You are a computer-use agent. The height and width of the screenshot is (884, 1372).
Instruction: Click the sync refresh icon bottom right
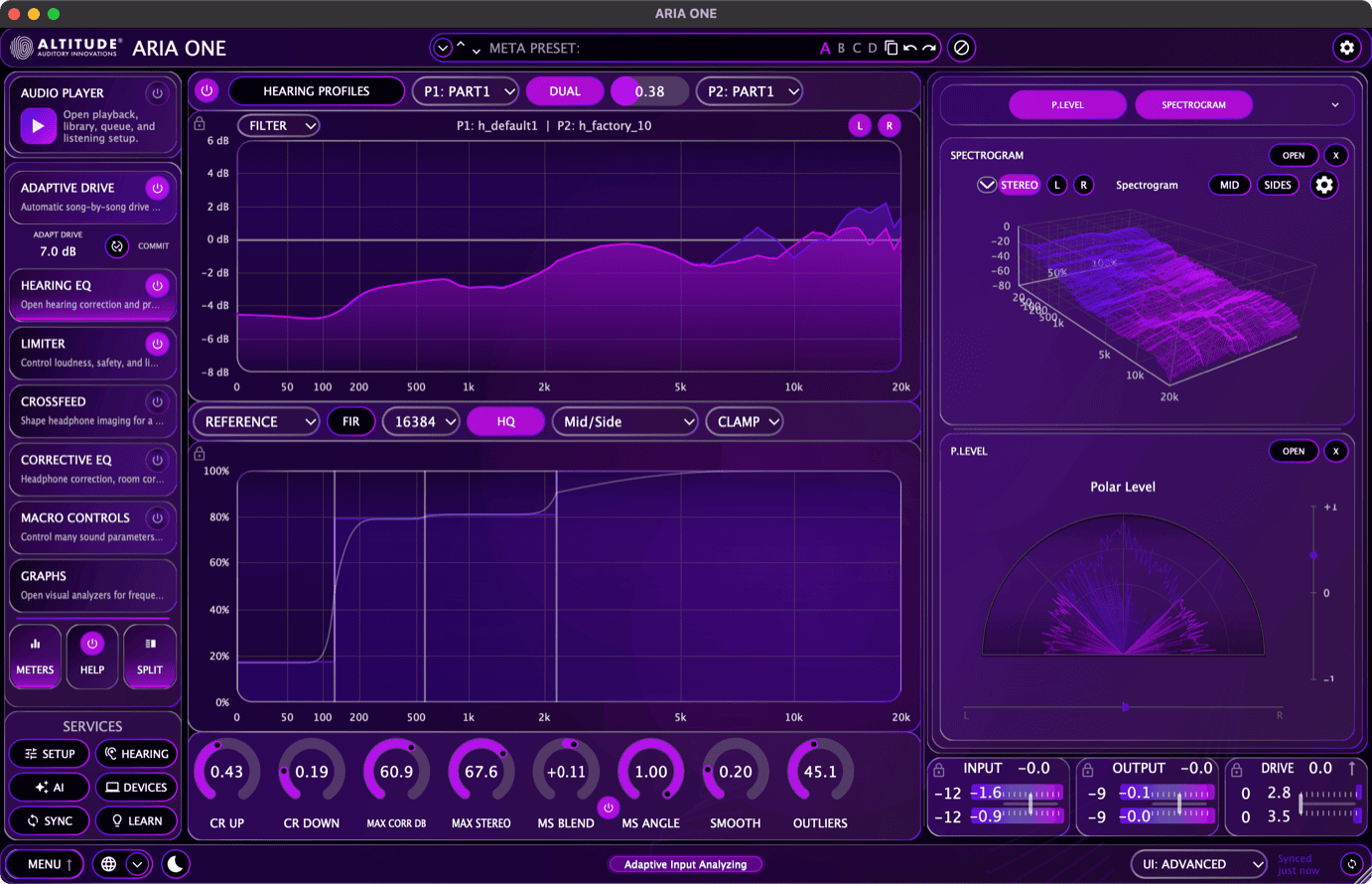tap(1351, 864)
